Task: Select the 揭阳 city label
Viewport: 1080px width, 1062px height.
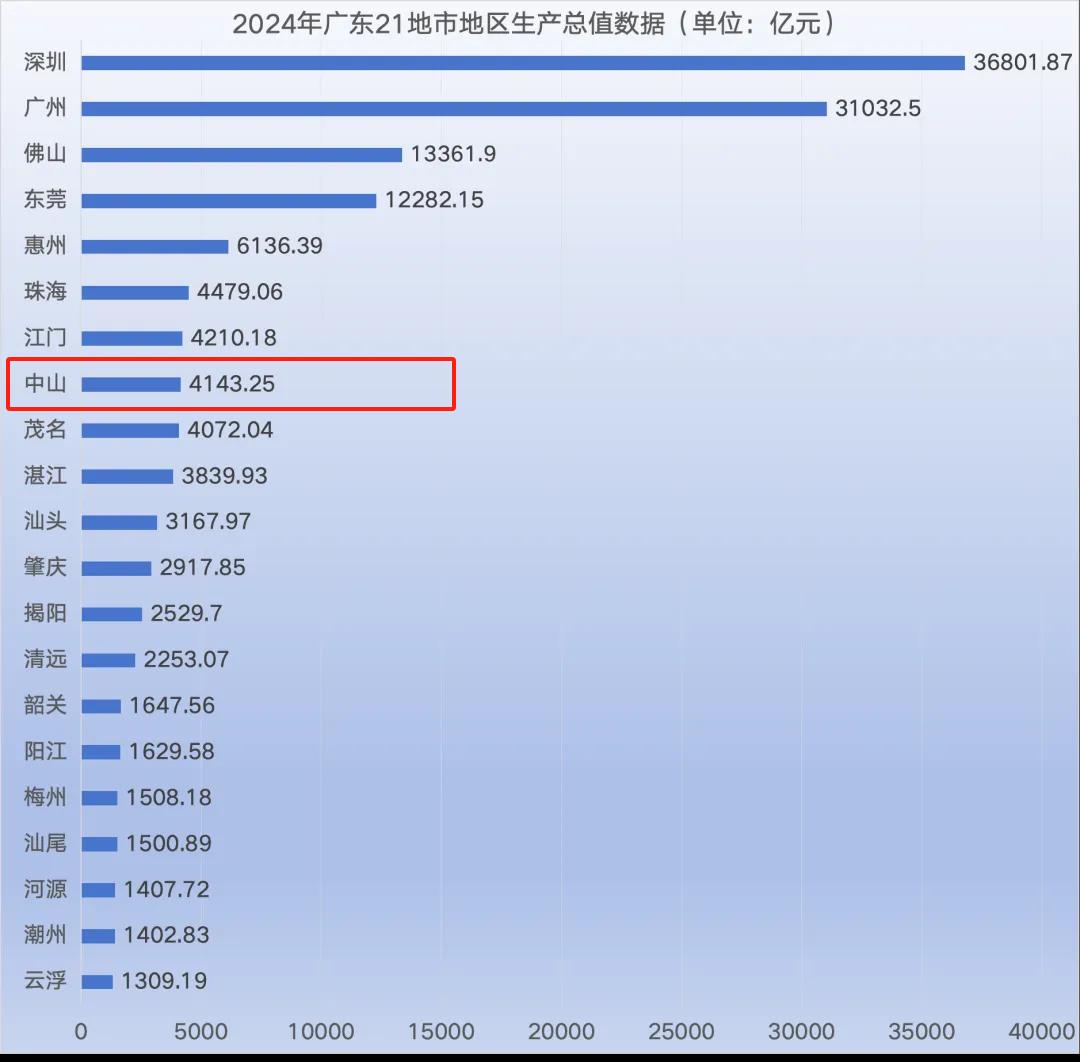Action: coord(45,613)
